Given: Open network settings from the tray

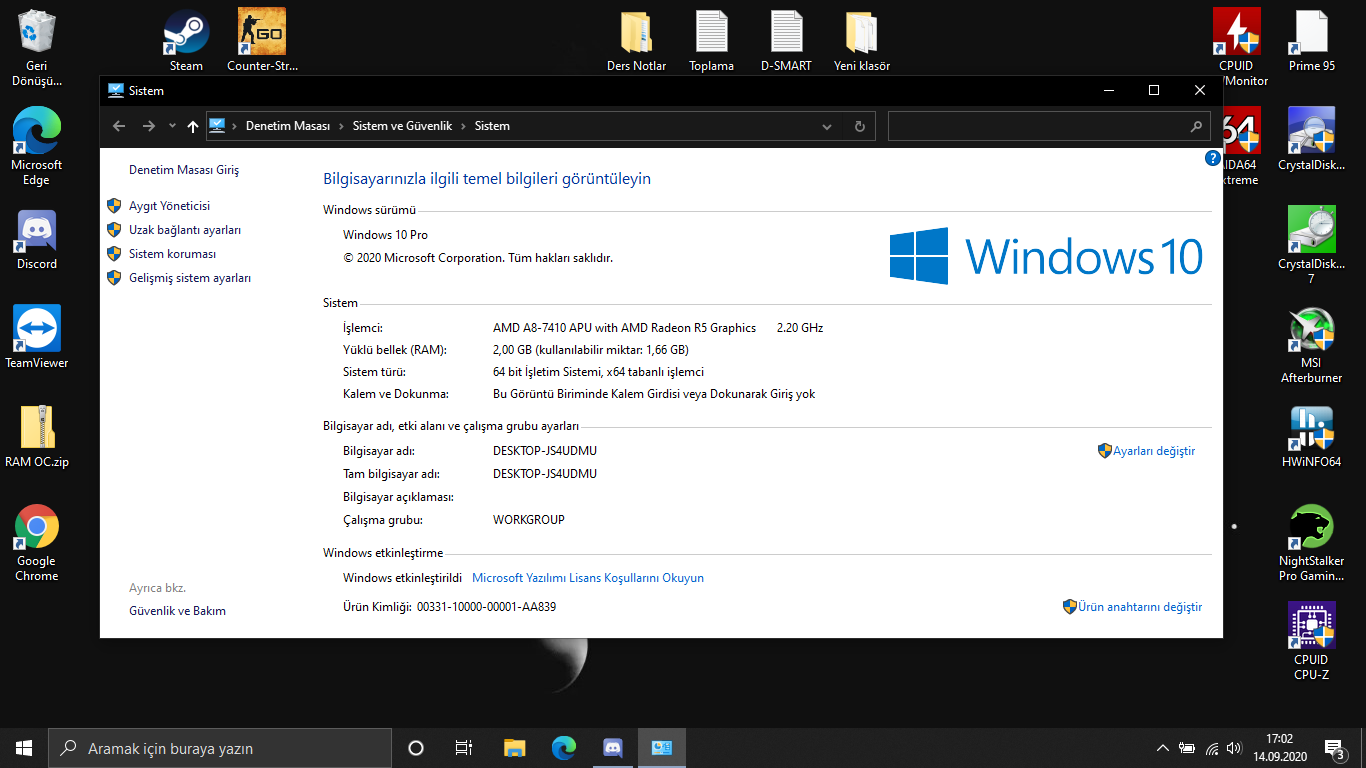Looking at the screenshot, I should click(x=1212, y=748).
